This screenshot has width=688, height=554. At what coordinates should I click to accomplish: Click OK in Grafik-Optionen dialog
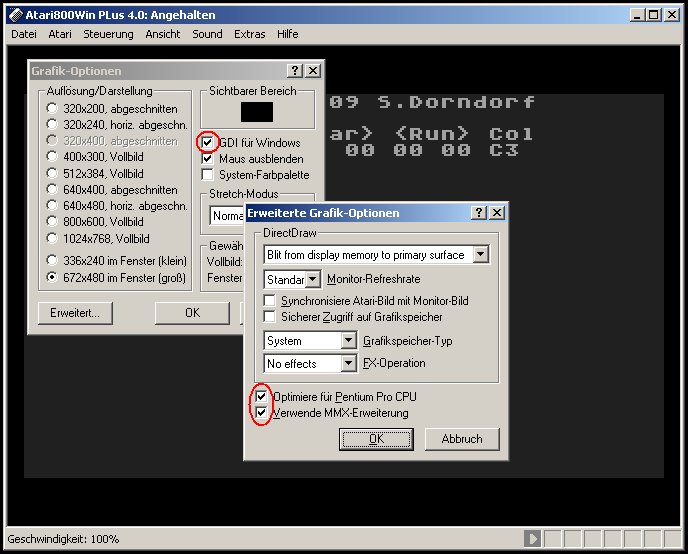tap(192, 313)
